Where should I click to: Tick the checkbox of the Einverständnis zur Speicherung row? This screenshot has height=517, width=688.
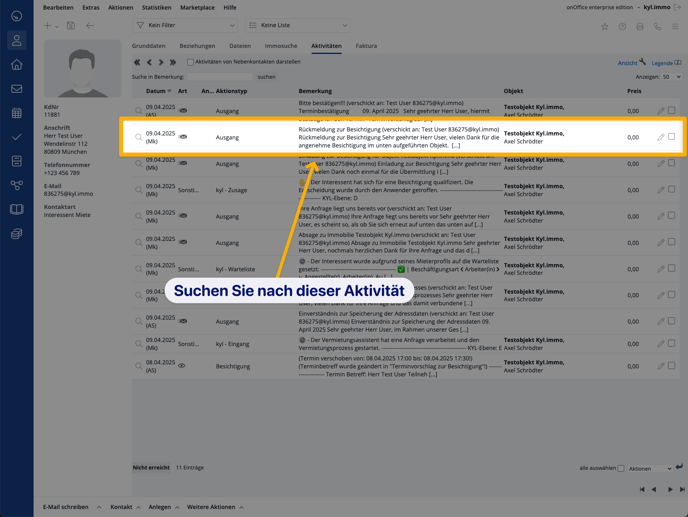(x=671, y=321)
